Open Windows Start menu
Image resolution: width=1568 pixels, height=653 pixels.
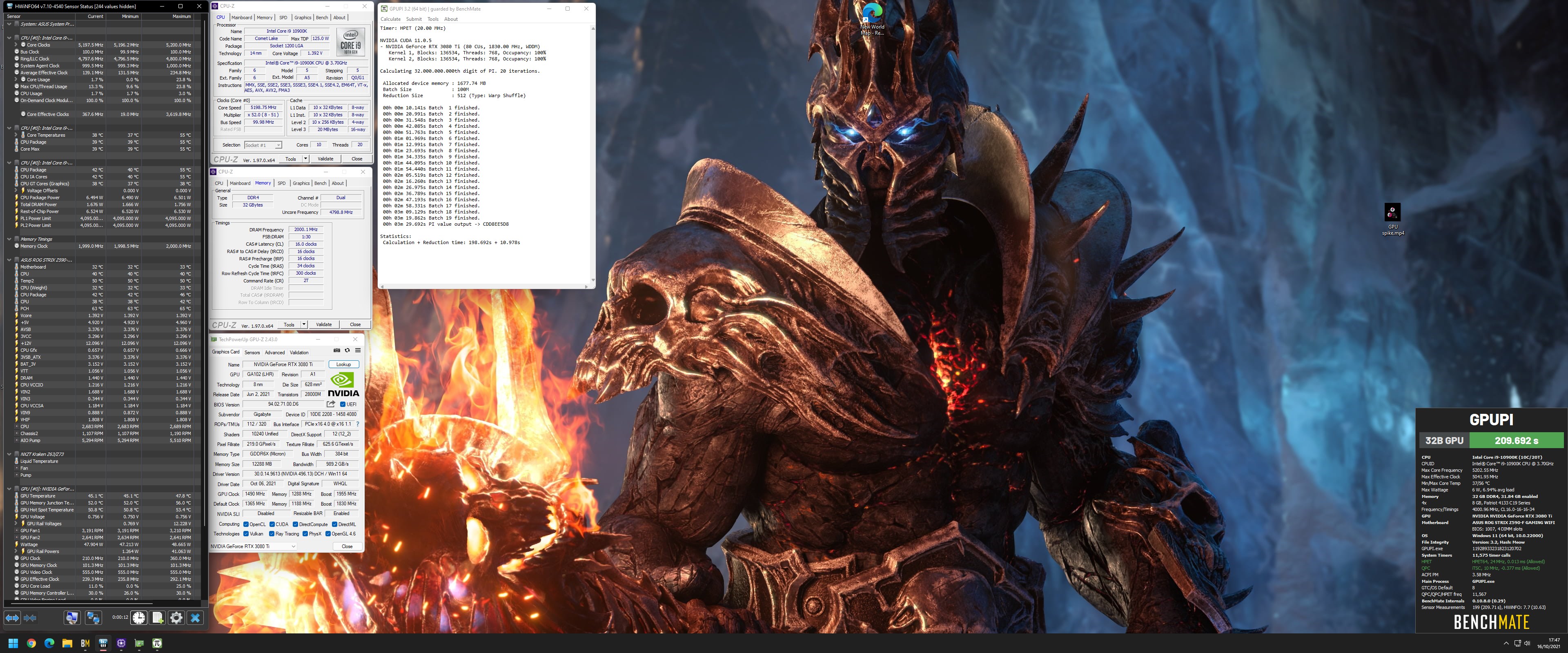point(13,643)
